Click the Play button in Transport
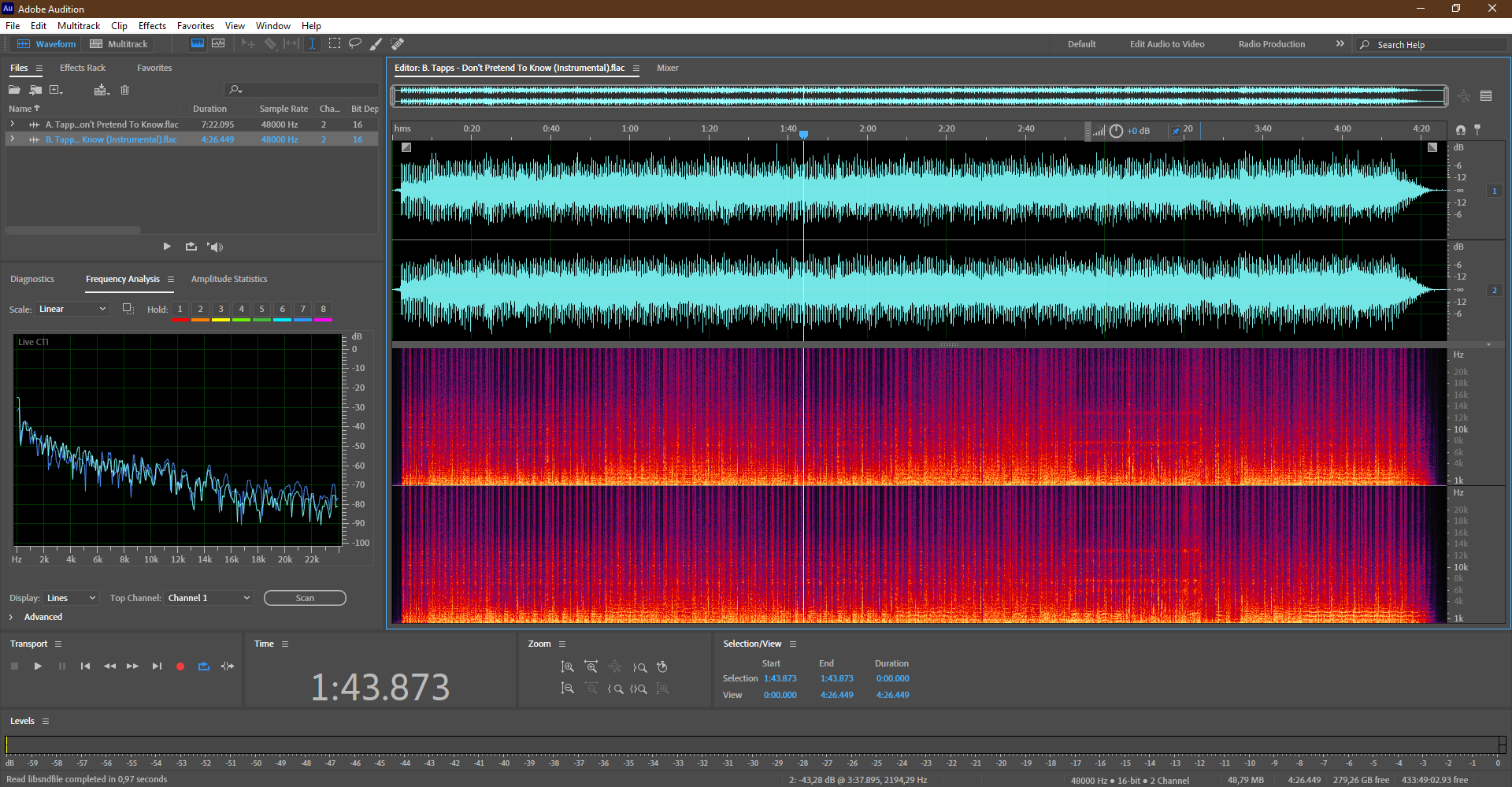 [x=38, y=666]
